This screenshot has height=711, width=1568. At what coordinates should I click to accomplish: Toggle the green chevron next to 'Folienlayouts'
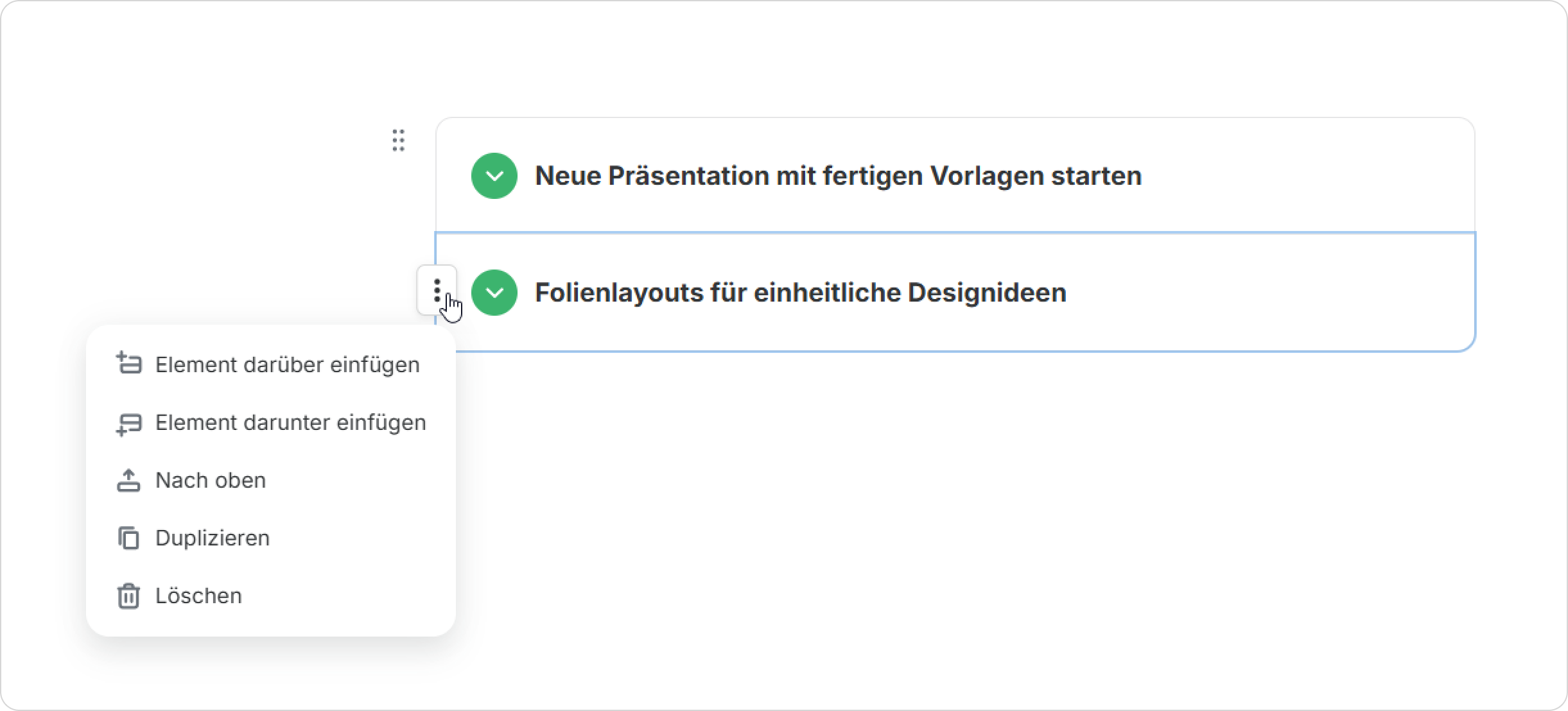coord(494,293)
